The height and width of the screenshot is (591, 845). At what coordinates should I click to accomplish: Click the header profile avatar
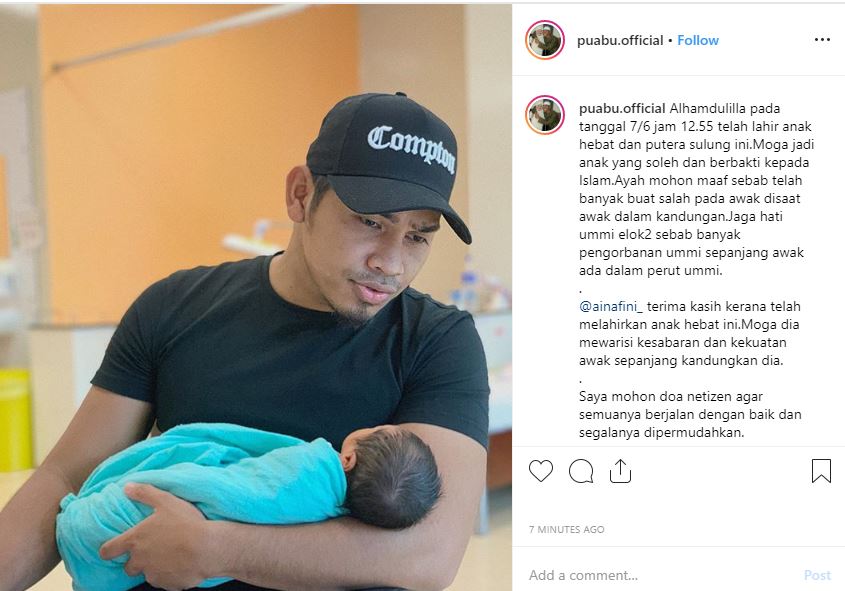click(545, 40)
